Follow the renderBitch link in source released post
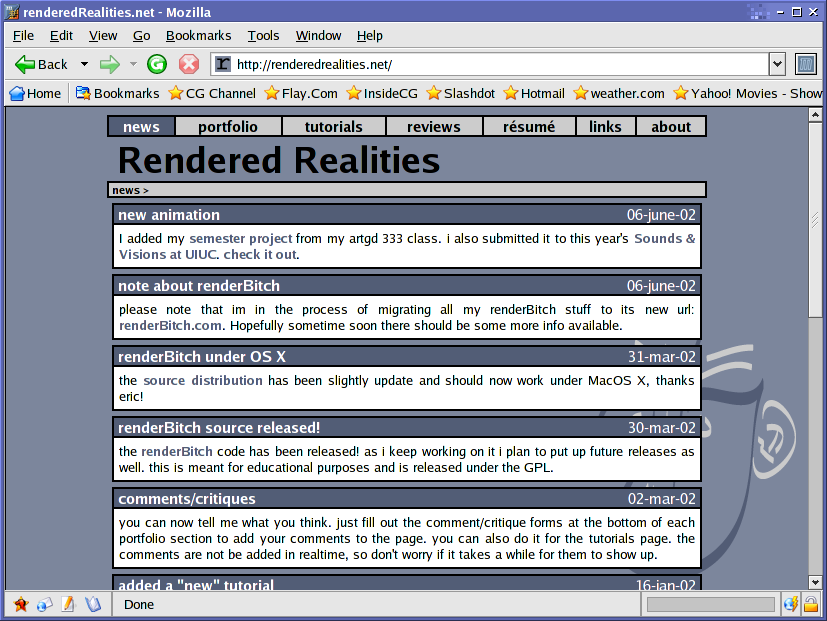This screenshot has width=827, height=621. (177, 452)
